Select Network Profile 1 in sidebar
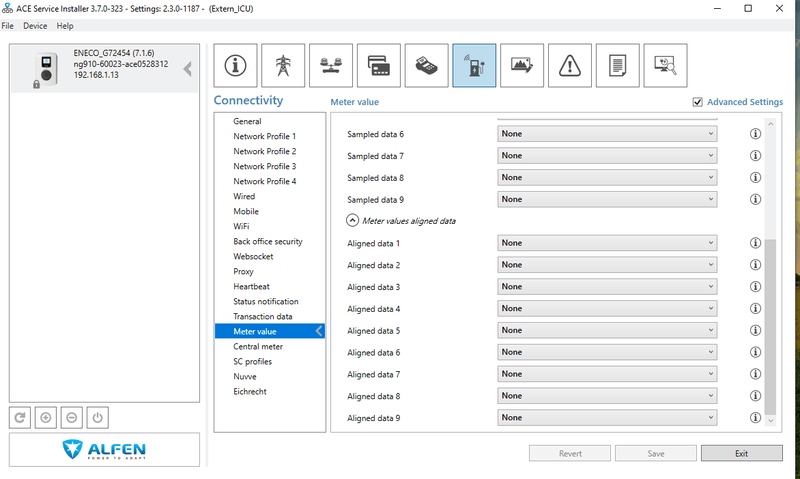The width and height of the screenshot is (800, 479). (x=265, y=136)
